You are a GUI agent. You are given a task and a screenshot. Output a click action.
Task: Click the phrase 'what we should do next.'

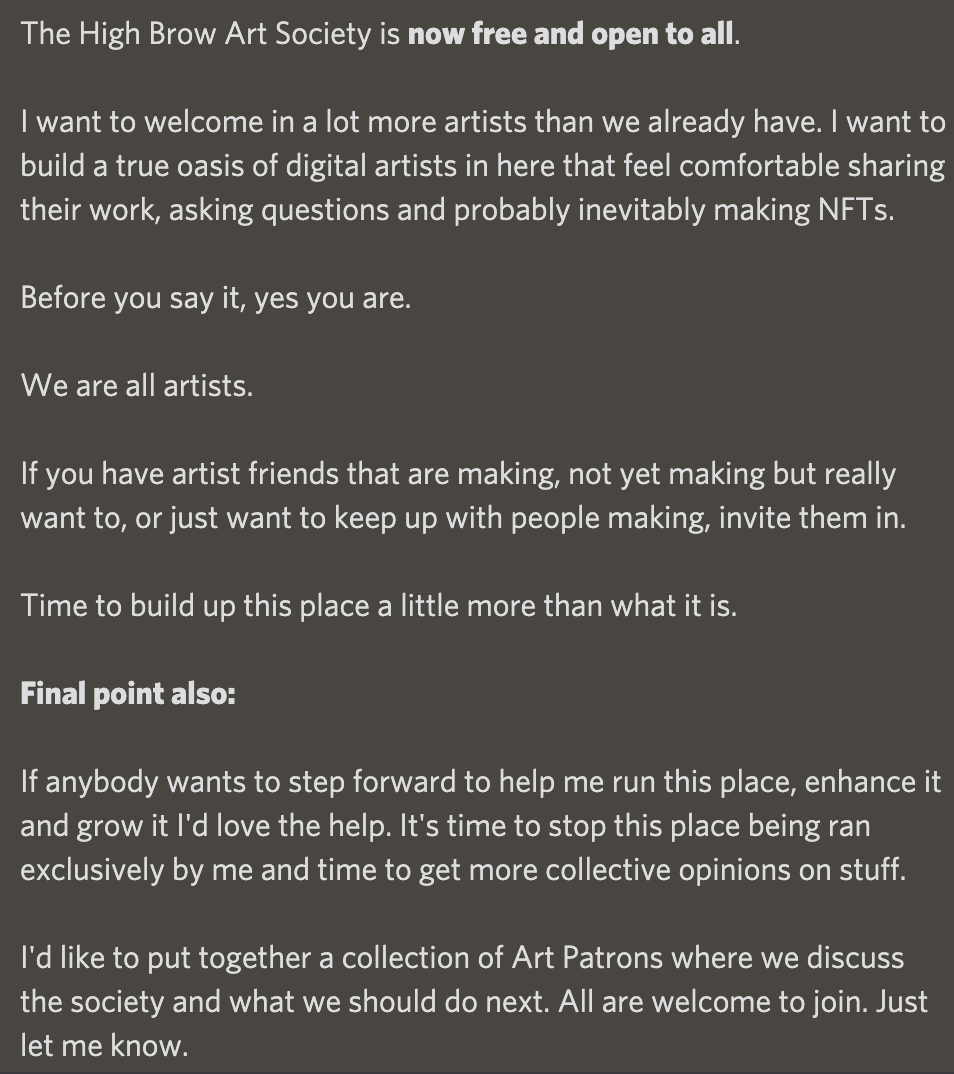[x=389, y=1002]
